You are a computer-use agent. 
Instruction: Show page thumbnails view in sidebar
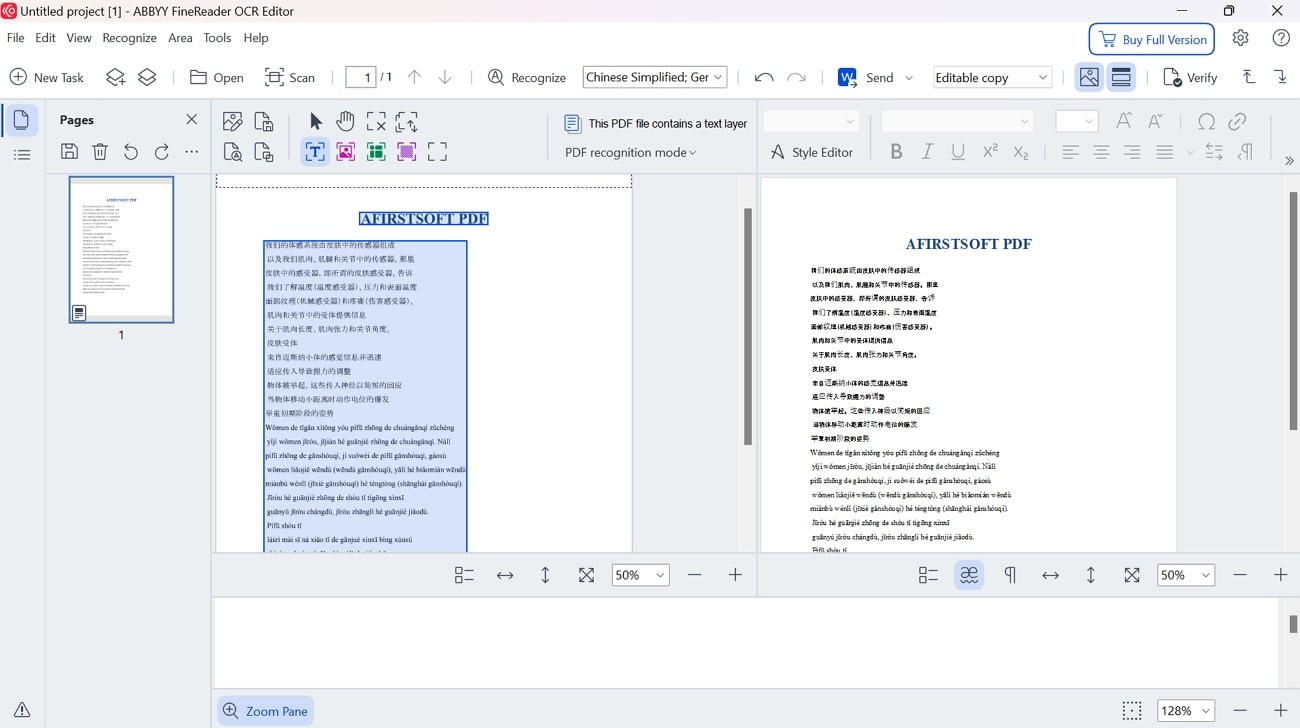tap(21, 120)
